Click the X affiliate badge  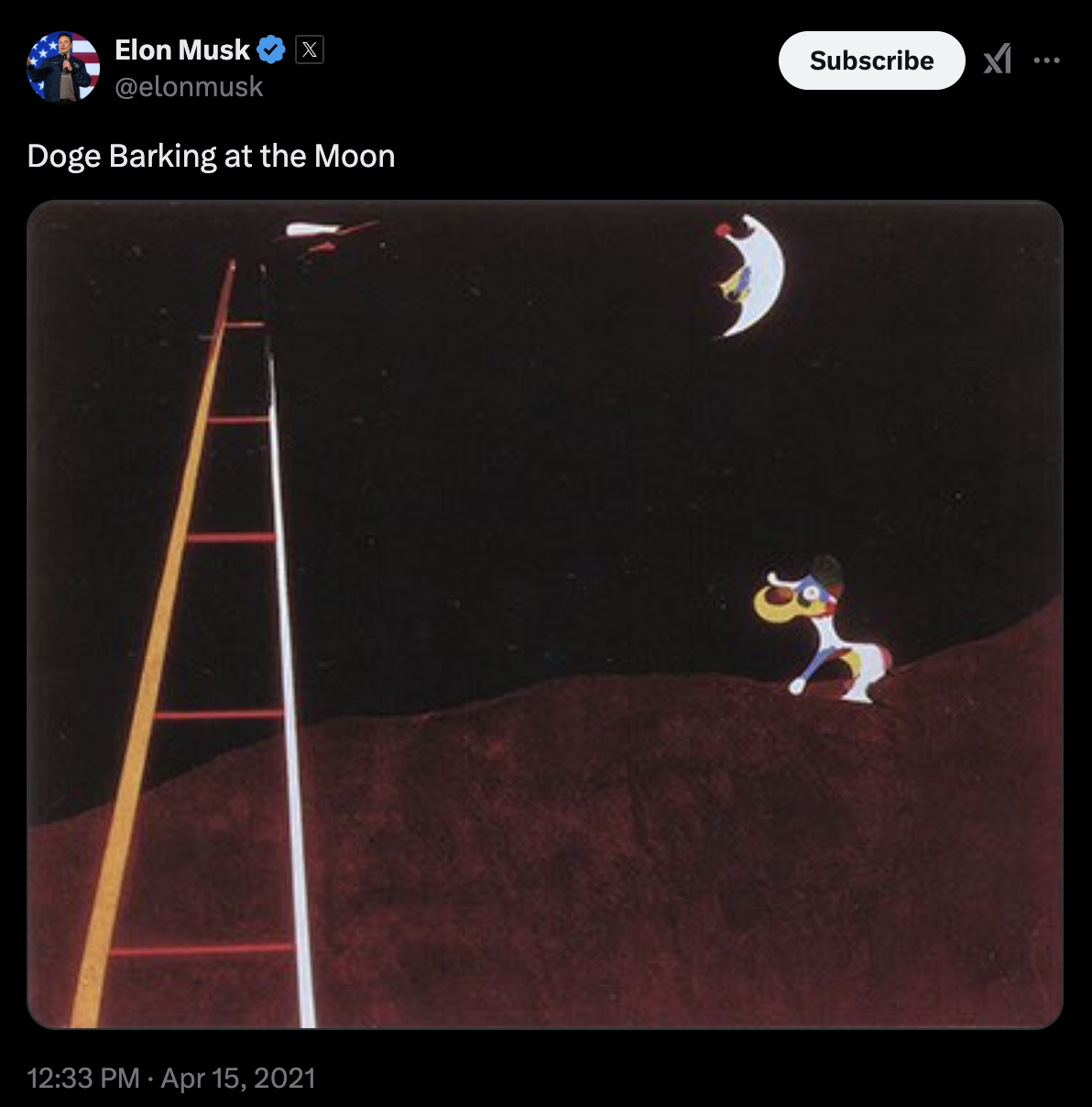[x=310, y=49]
